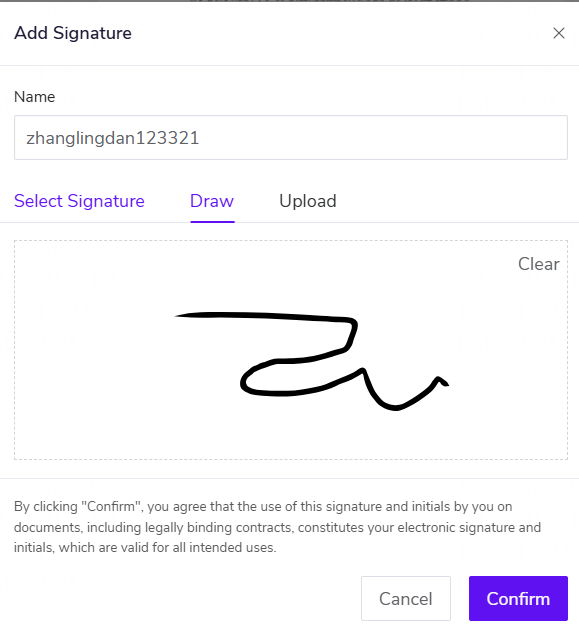579x633 pixels.
Task: Clear the drawn signature
Action: 539,264
